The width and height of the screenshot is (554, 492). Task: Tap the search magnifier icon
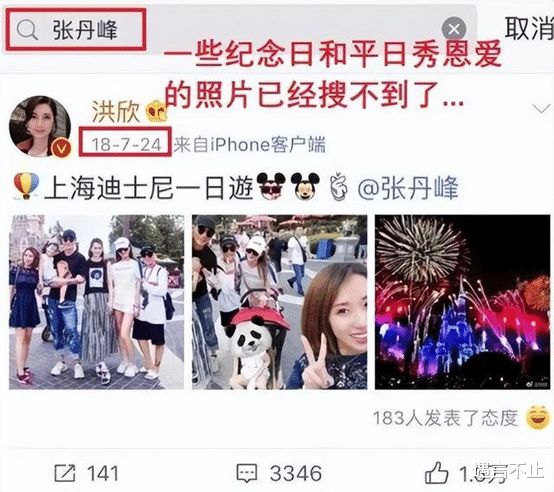click(x=27, y=30)
